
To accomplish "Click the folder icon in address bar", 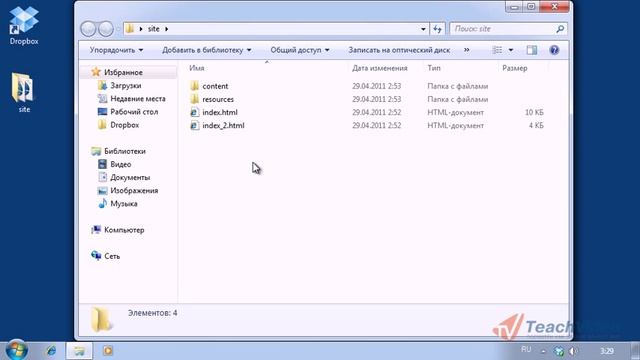I will click(x=130, y=29).
